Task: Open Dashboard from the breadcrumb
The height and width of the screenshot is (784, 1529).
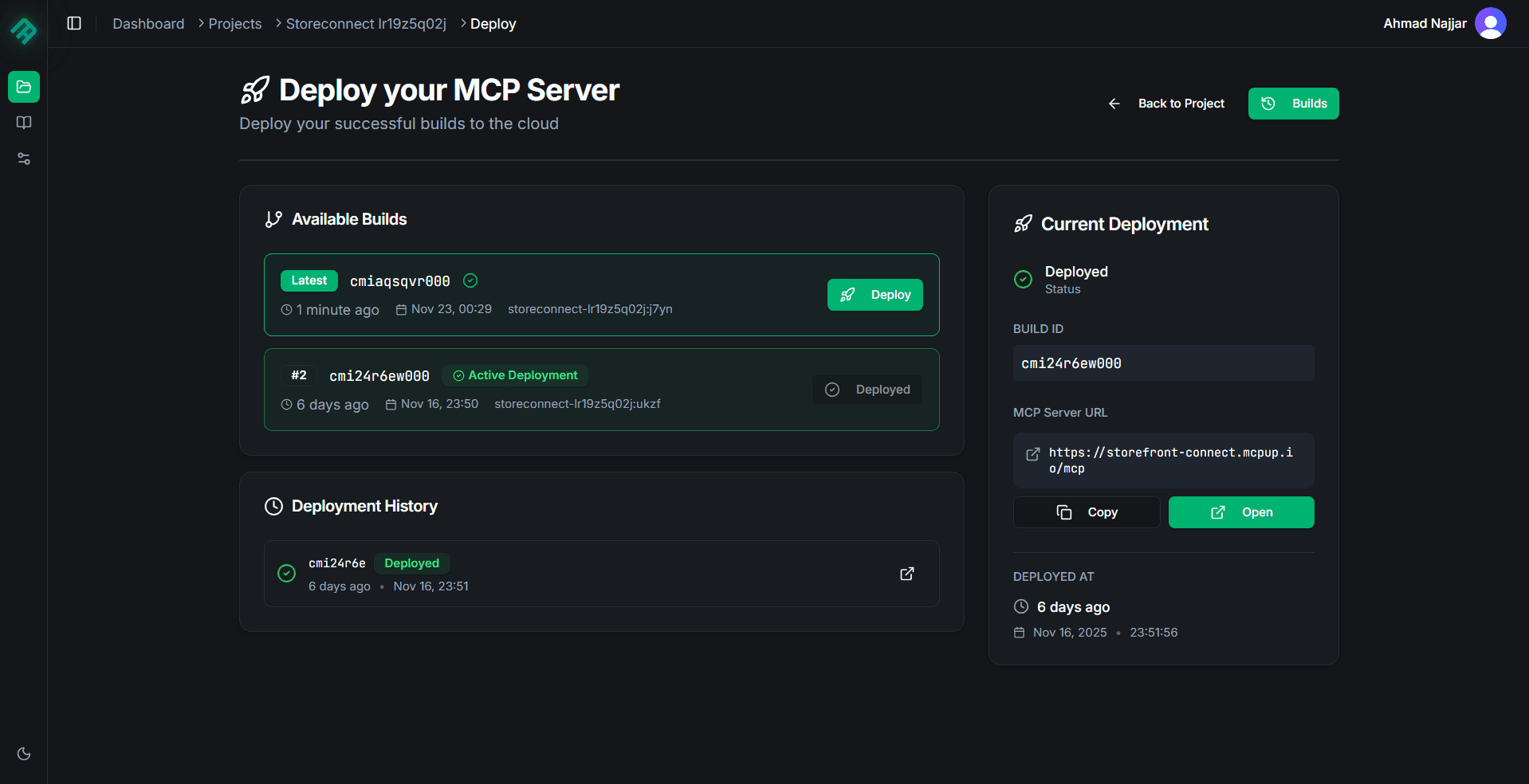Action: (148, 23)
